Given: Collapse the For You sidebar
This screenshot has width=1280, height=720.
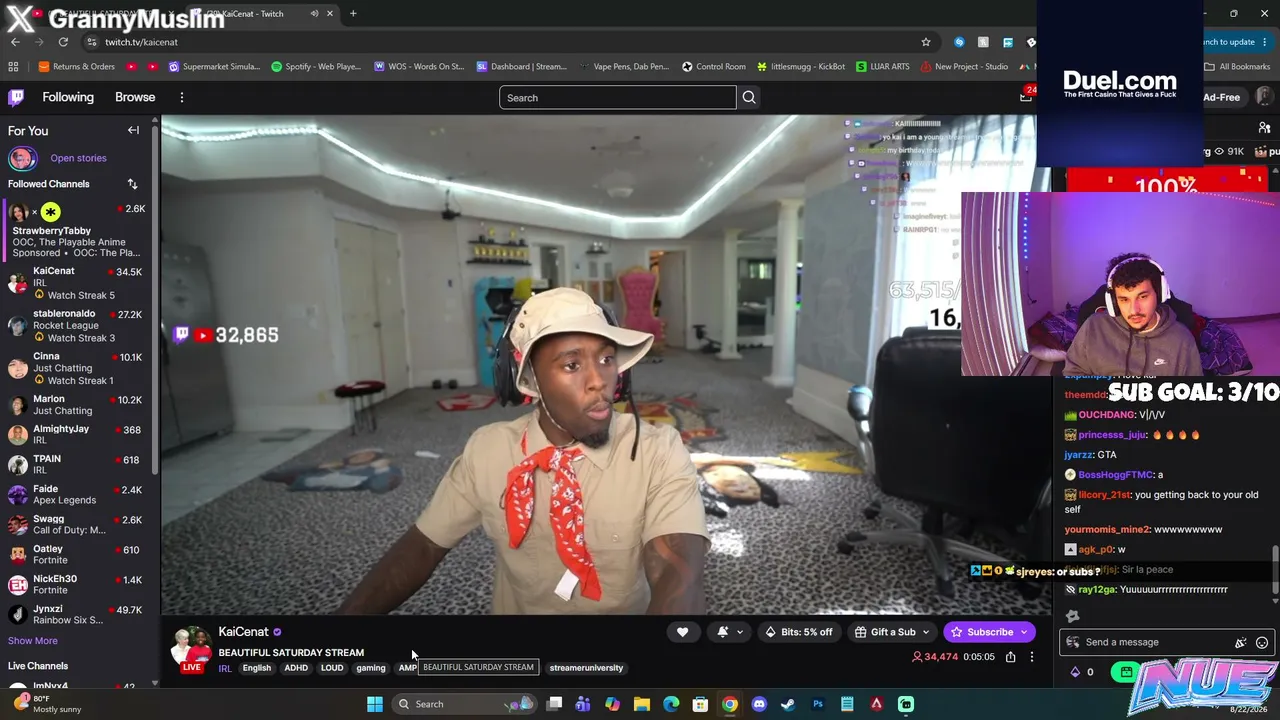Looking at the screenshot, I should [133, 130].
